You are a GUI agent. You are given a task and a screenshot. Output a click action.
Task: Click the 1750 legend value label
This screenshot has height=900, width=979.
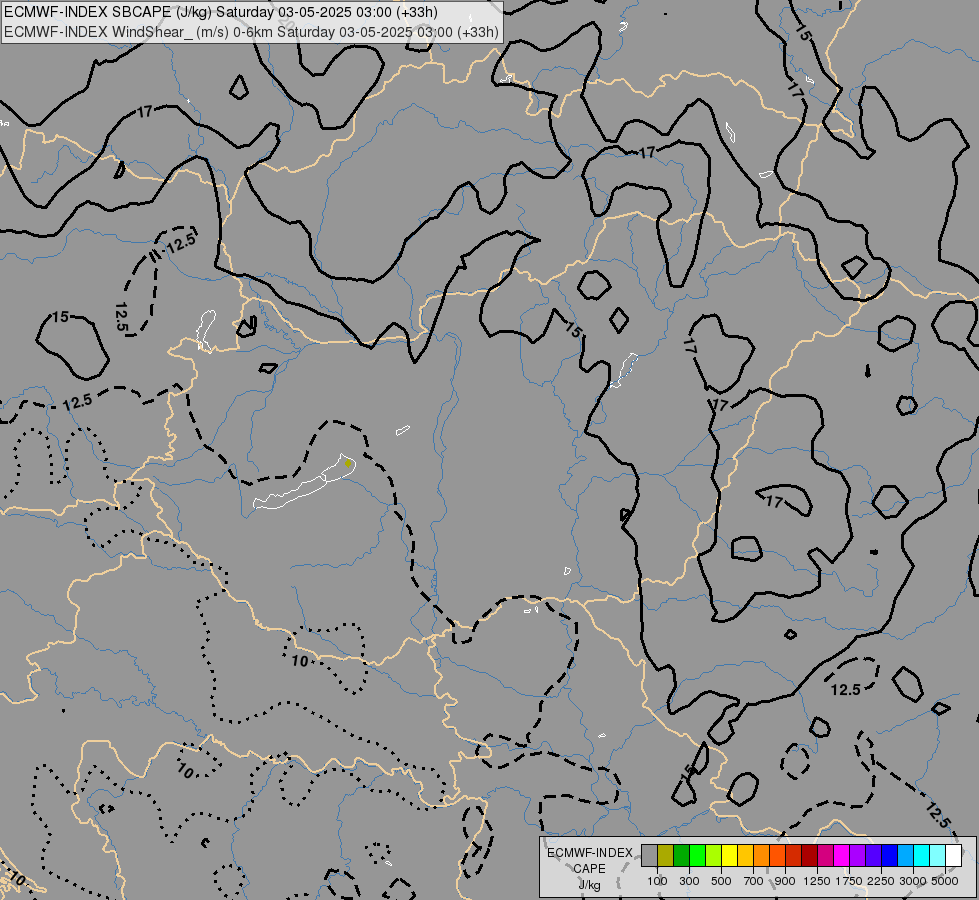849,881
